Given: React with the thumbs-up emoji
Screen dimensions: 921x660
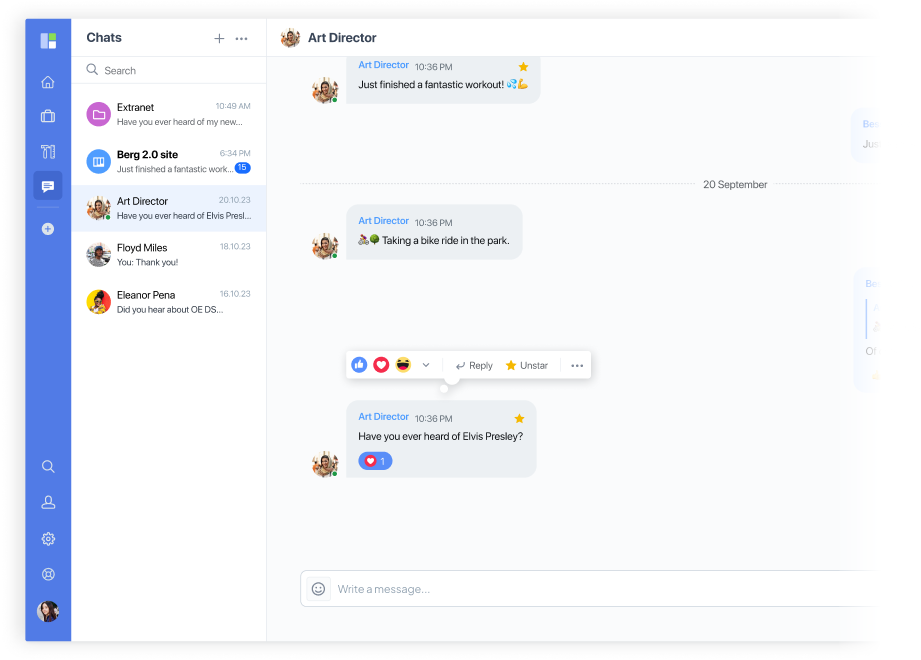Looking at the screenshot, I should 359,364.
